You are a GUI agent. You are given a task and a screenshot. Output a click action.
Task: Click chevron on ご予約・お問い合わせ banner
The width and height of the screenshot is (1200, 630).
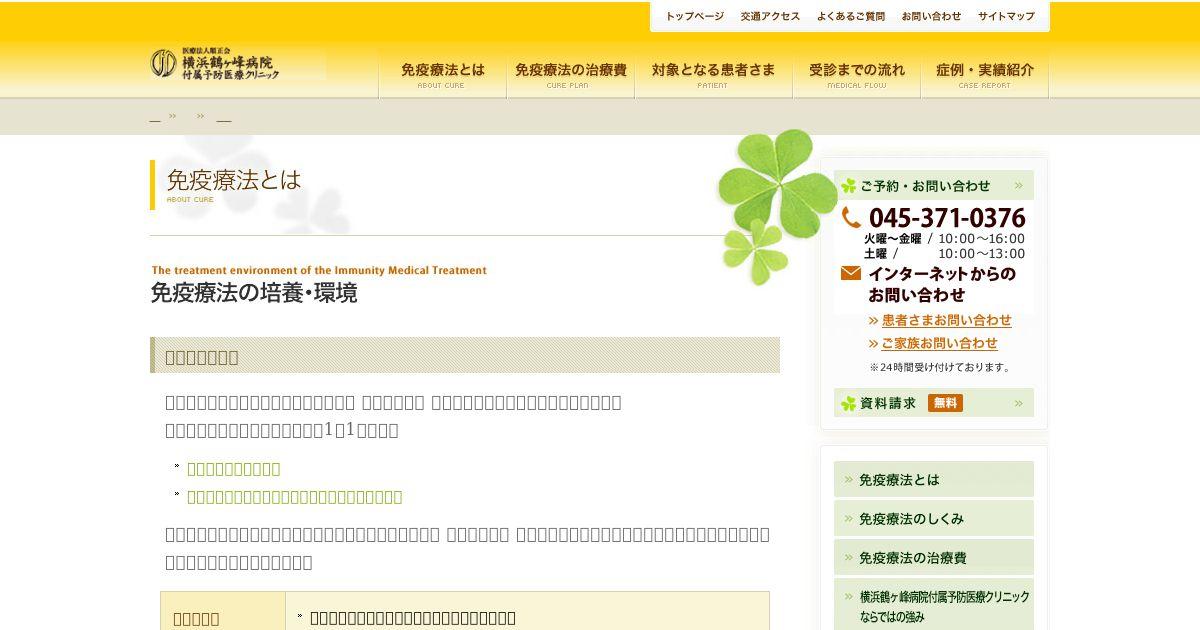coord(1018,185)
